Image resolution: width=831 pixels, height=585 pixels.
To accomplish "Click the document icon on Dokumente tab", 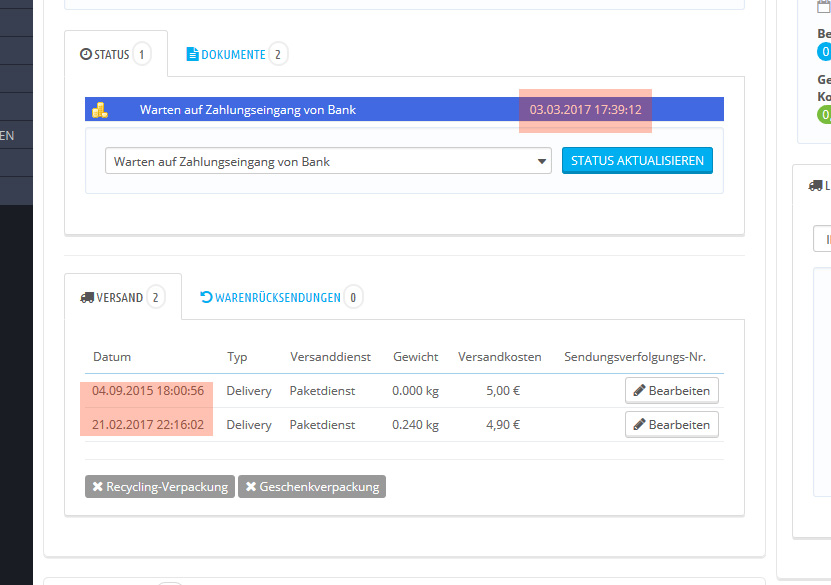I will (x=192, y=54).
